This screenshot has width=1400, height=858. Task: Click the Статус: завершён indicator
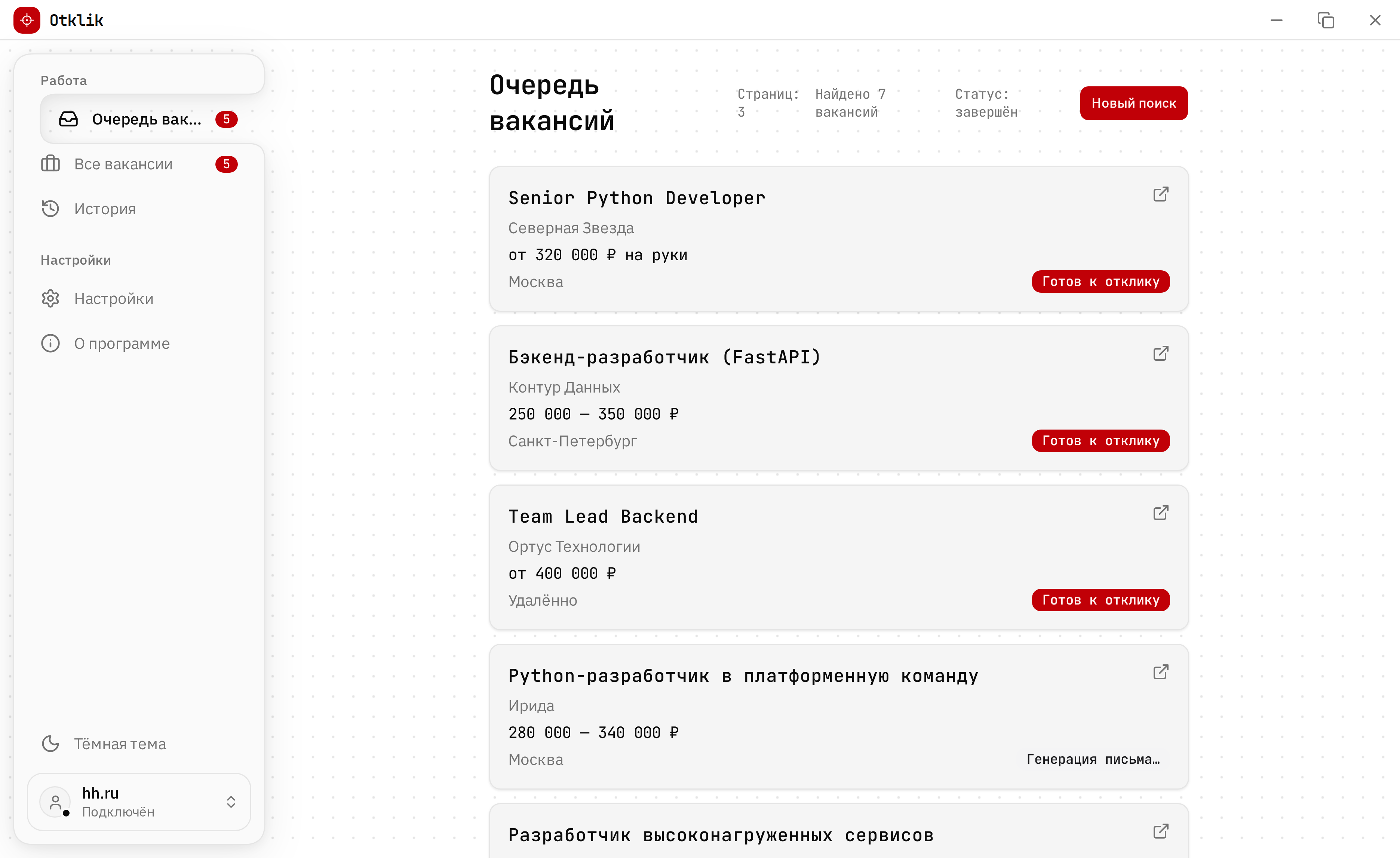[x=986, y=103]
